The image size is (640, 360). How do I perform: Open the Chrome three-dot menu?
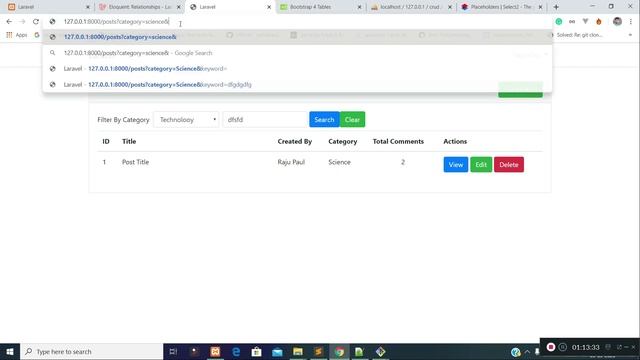(631, 22)
